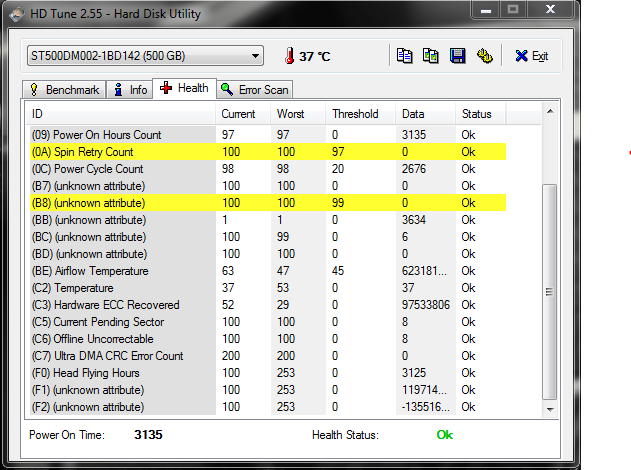Switch to the Error Scan tab
The image size is (631, 470).
coord(255,90)
